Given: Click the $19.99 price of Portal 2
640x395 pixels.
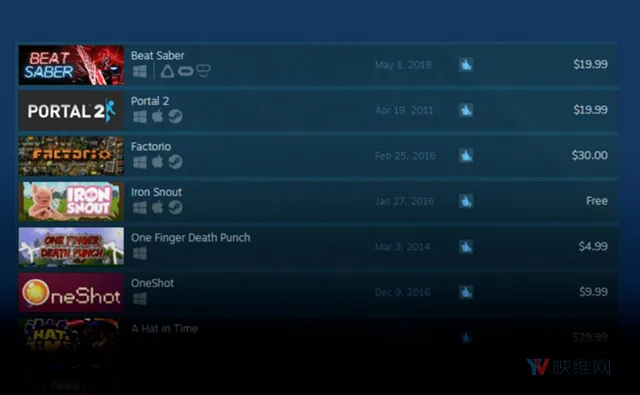Looking at the screenshot, I should [590, 110].
